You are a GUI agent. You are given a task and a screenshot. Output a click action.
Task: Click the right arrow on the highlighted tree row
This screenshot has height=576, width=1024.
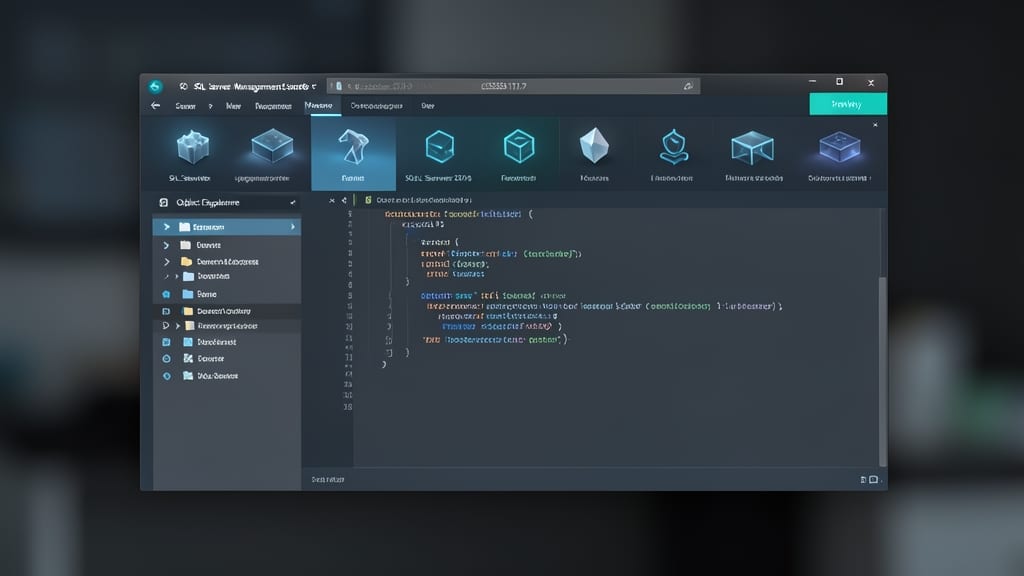[x=293, y=227]
